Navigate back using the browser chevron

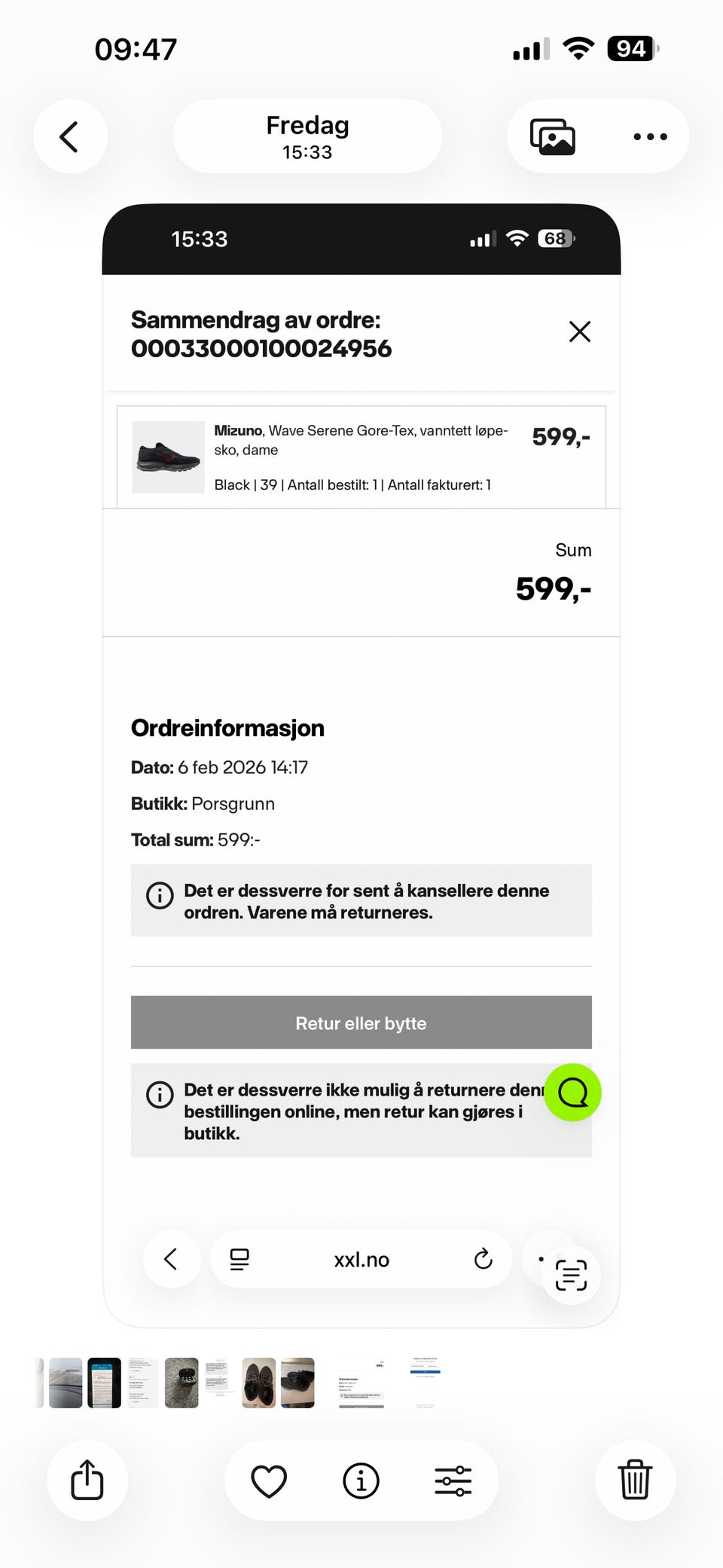pos(172,1259)
